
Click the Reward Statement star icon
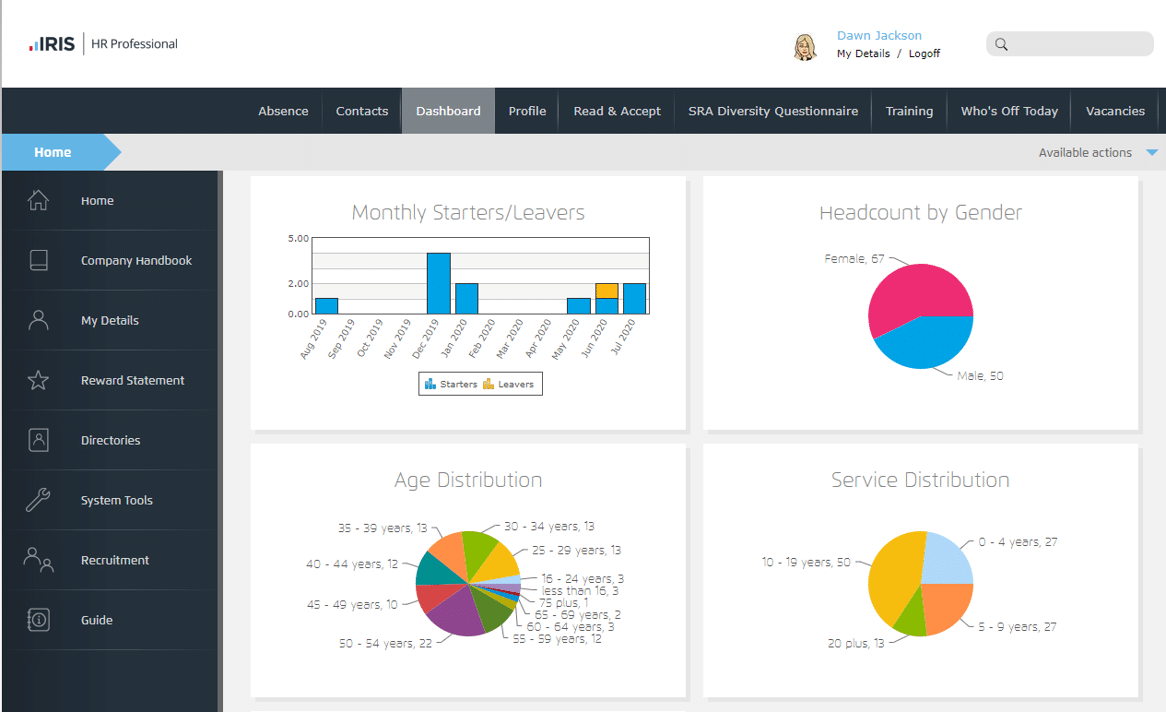pyautogui.click(x=38, y=380)
